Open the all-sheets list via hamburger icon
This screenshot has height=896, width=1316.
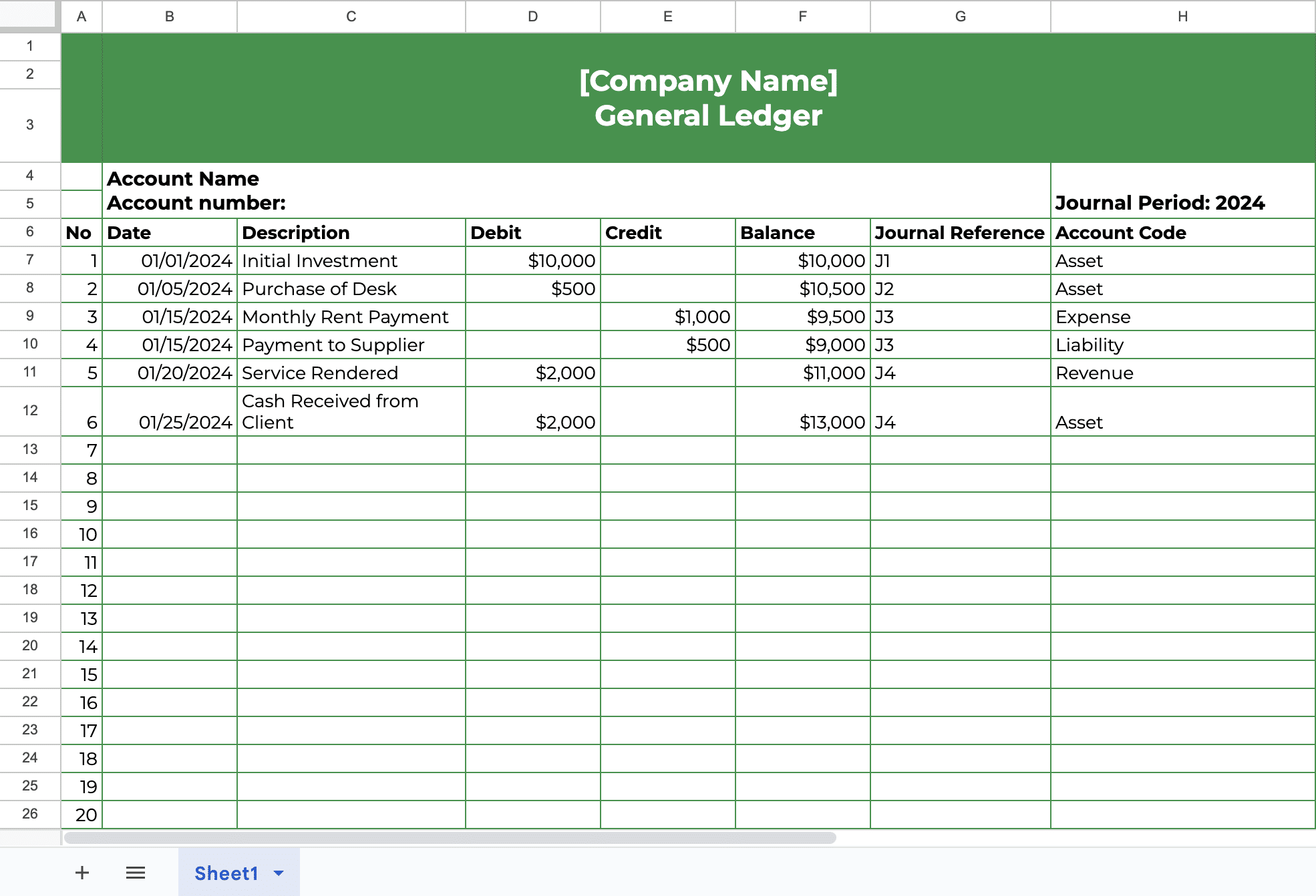pos(135,873)
